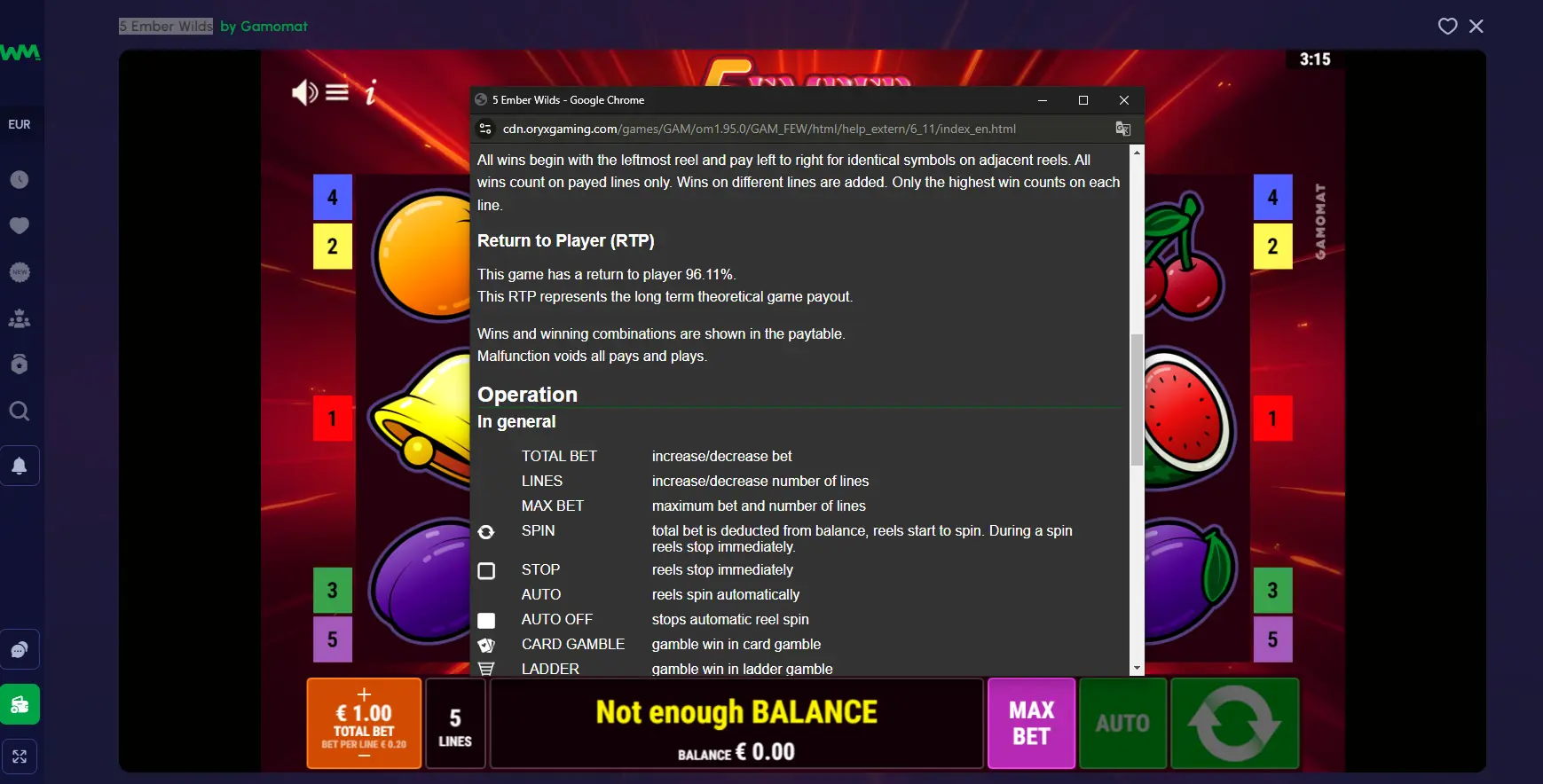Click the 'MAX BET' help row label
This screenshot has height=784, width=1543.
click(553, 506)
